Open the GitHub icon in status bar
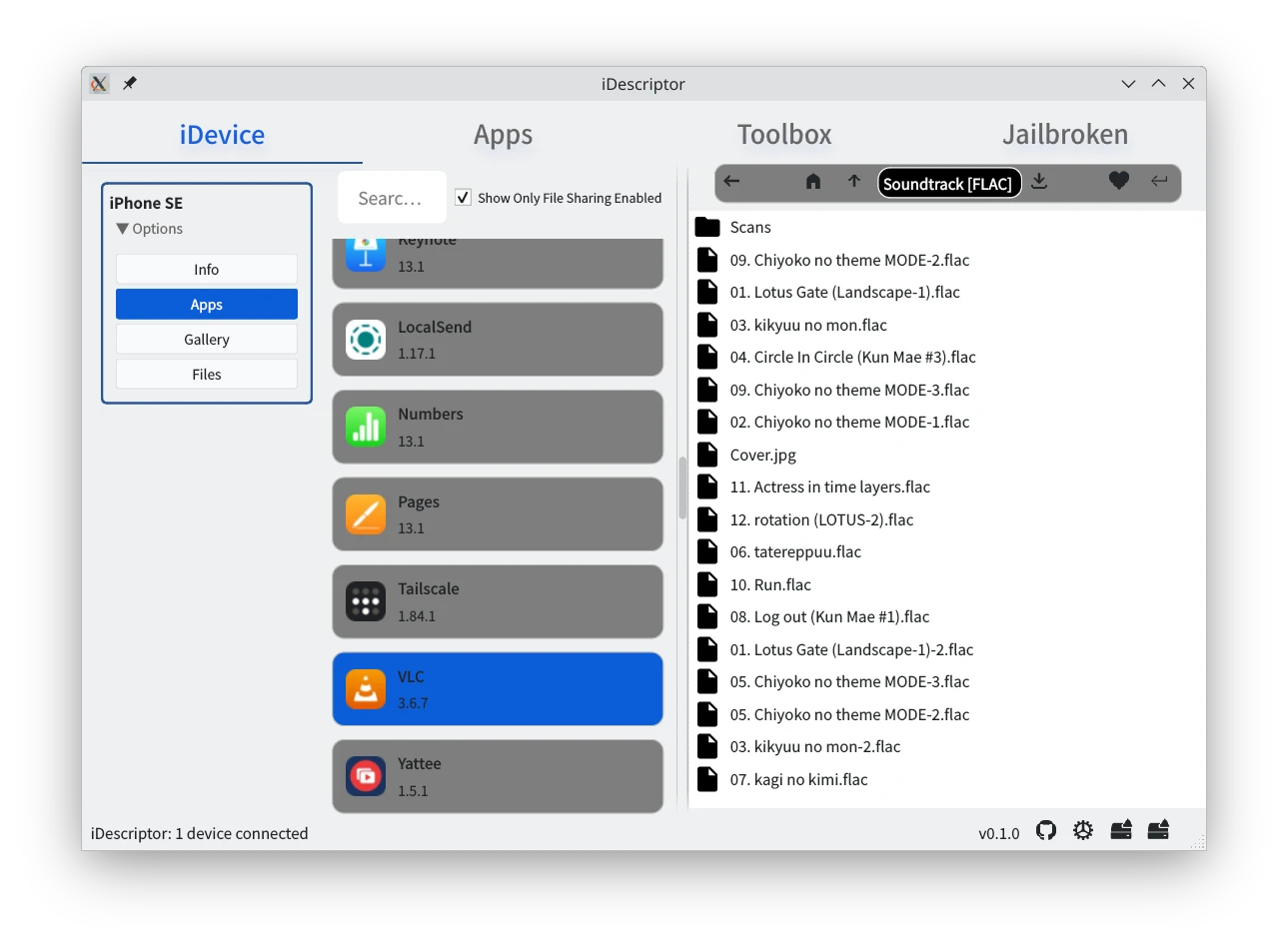This screenshot has width=1288, height=947. [x=1046, y=831]
